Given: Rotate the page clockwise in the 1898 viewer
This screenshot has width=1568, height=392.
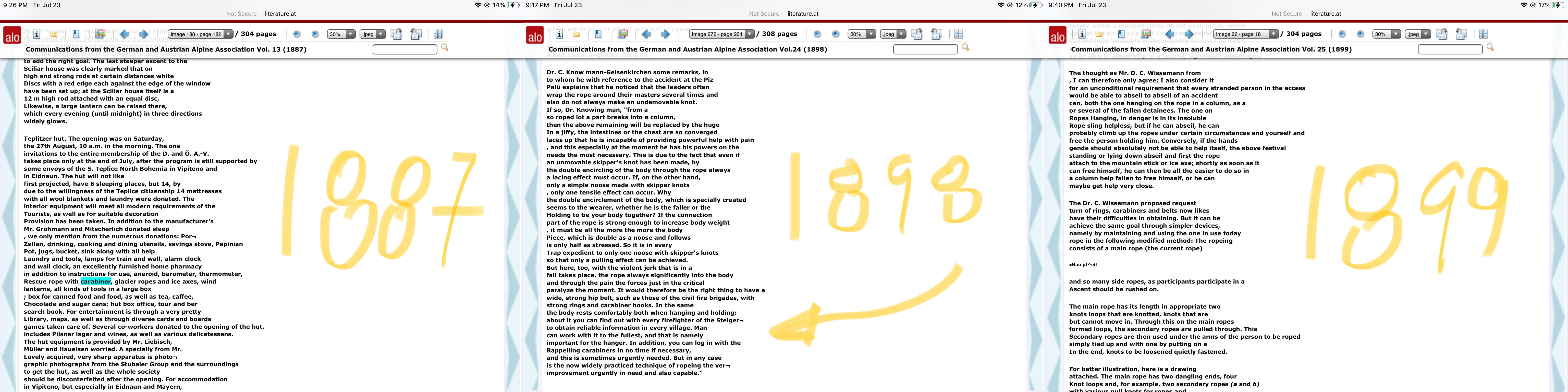Looking at the screenshot, I should click(x=917, y=34).
